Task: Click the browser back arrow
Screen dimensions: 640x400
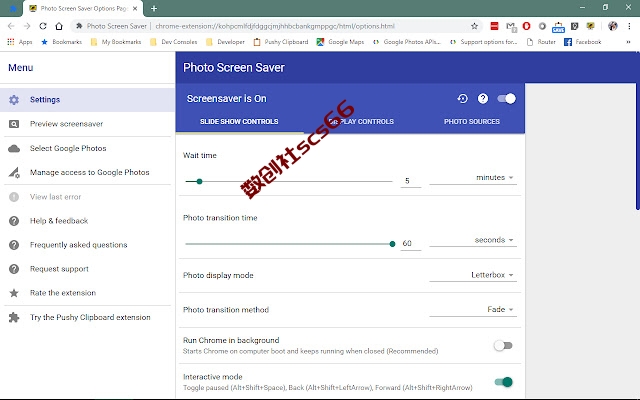Action: point(11,26)
